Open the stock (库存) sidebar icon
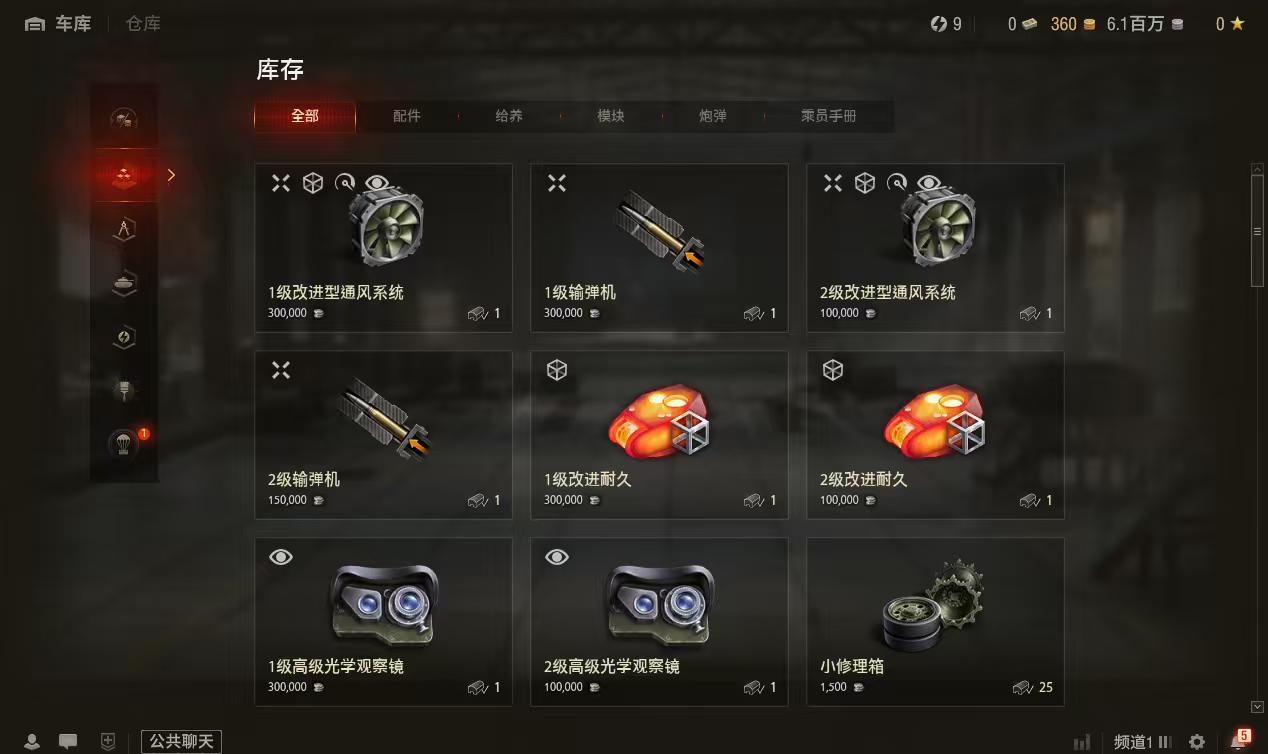 click(124, 175)
